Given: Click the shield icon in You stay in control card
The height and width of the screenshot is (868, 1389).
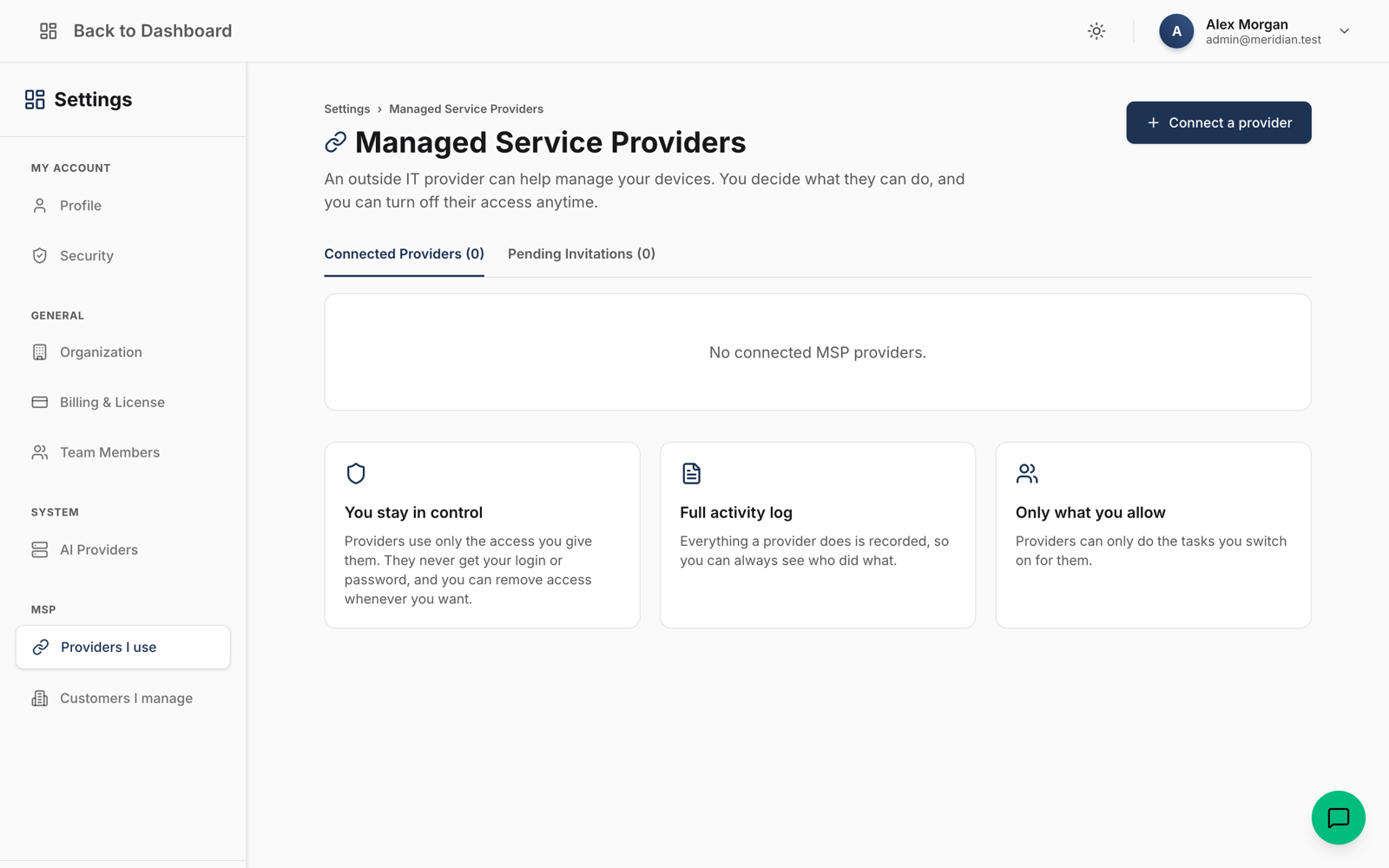Looking at the screenshot, I should [x=356, y=473].
